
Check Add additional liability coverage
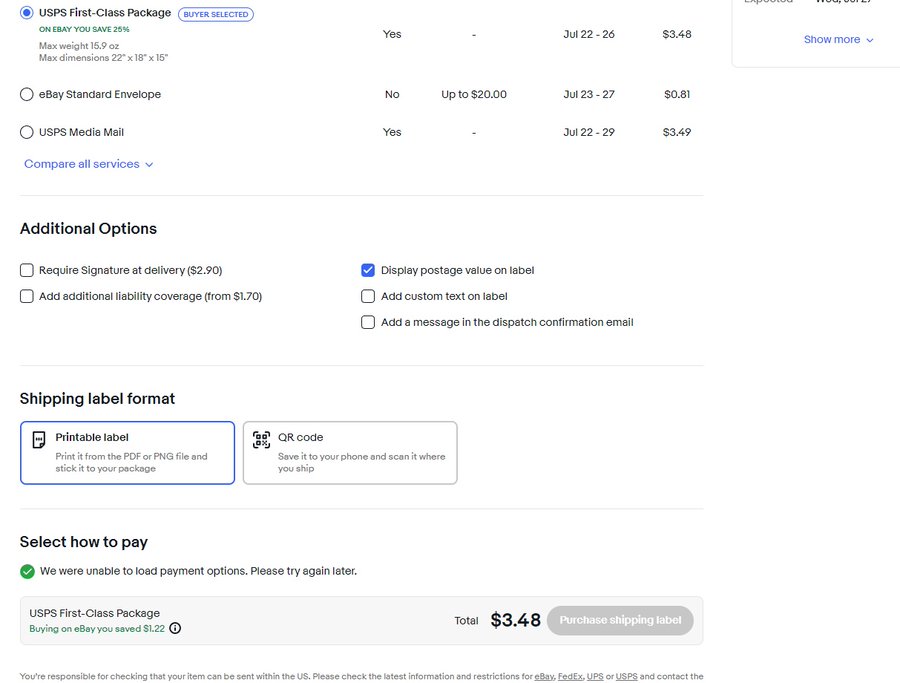26,296
